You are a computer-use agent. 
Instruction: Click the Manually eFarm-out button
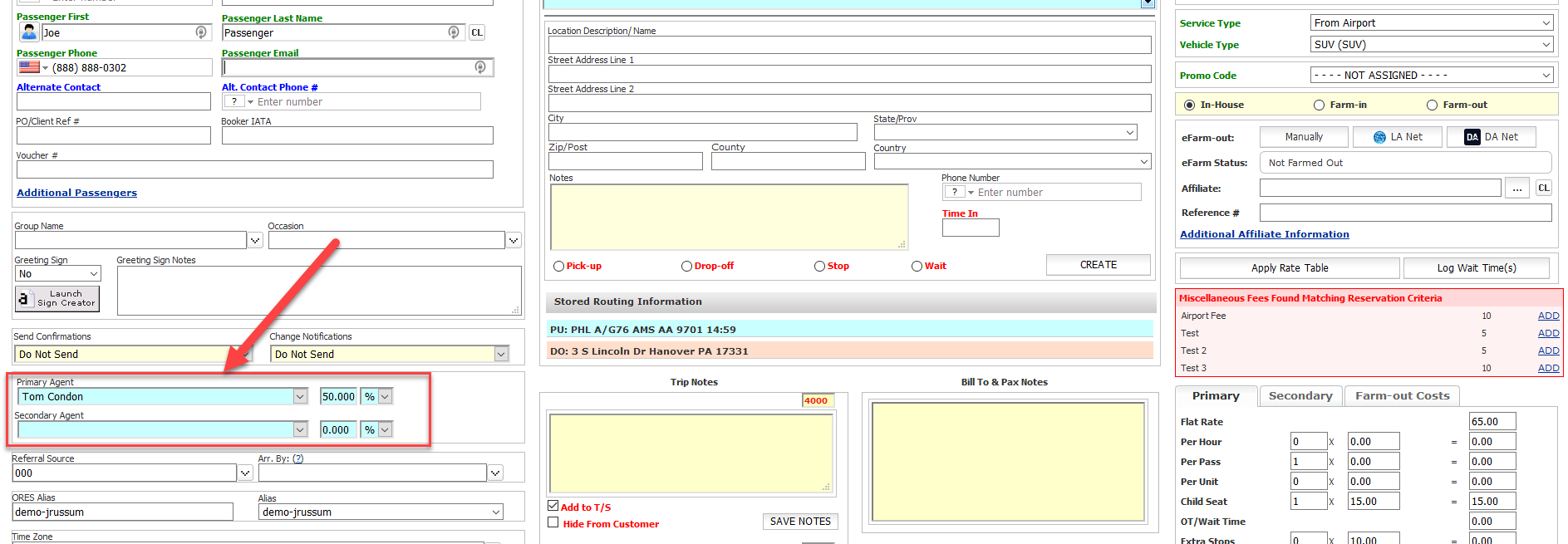tap(1304, 137)
